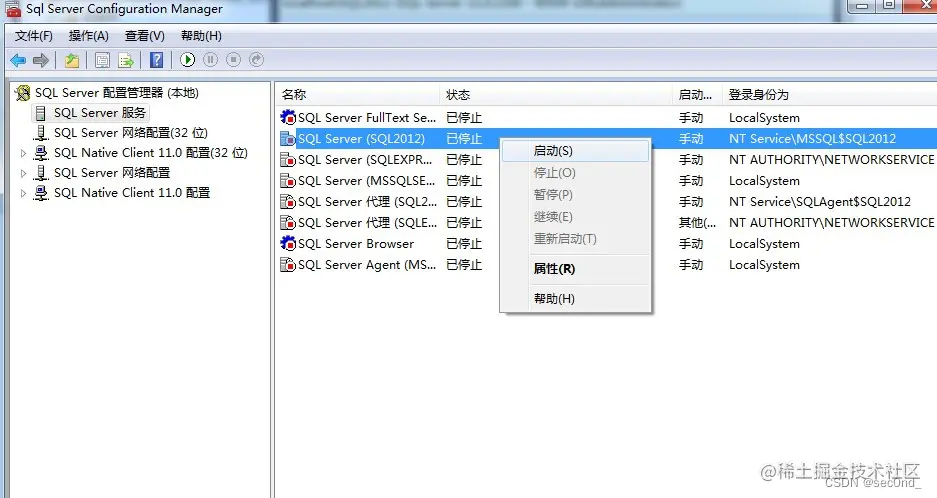Viewport: 937px width, 498px height.
Task: Open the 操作(A) menu
Action: tap(88, 36)
